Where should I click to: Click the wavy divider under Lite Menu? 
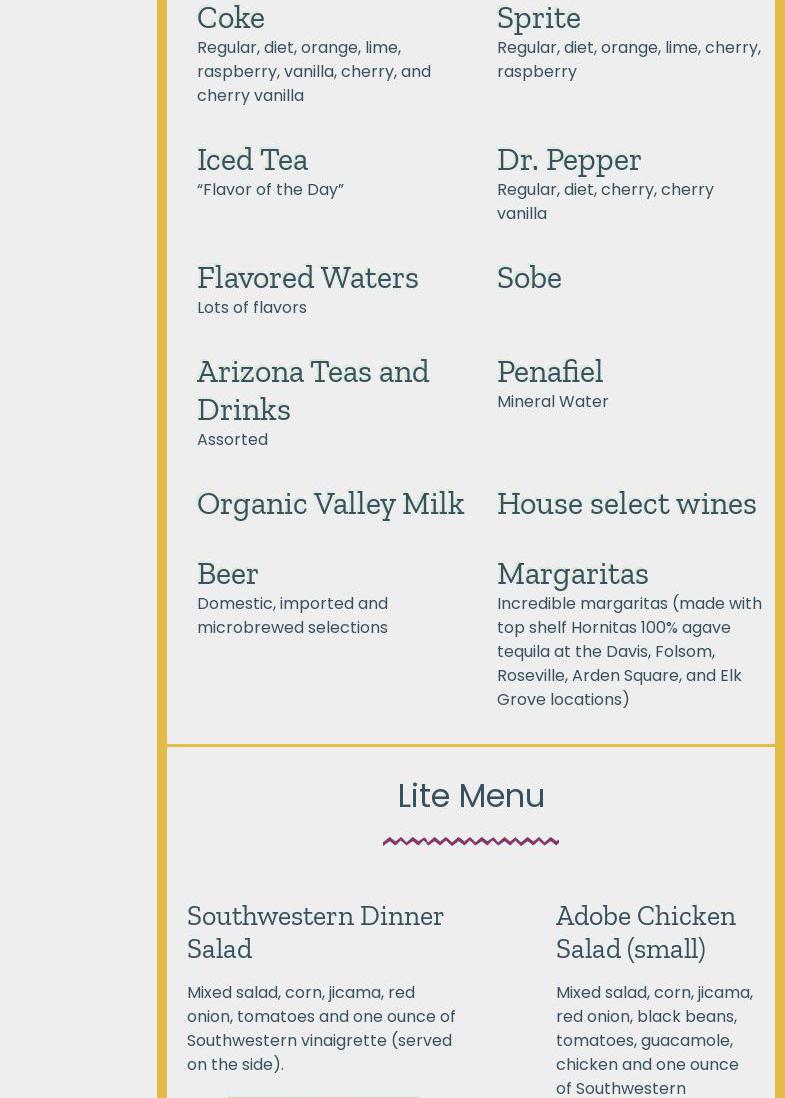[471, 841]
